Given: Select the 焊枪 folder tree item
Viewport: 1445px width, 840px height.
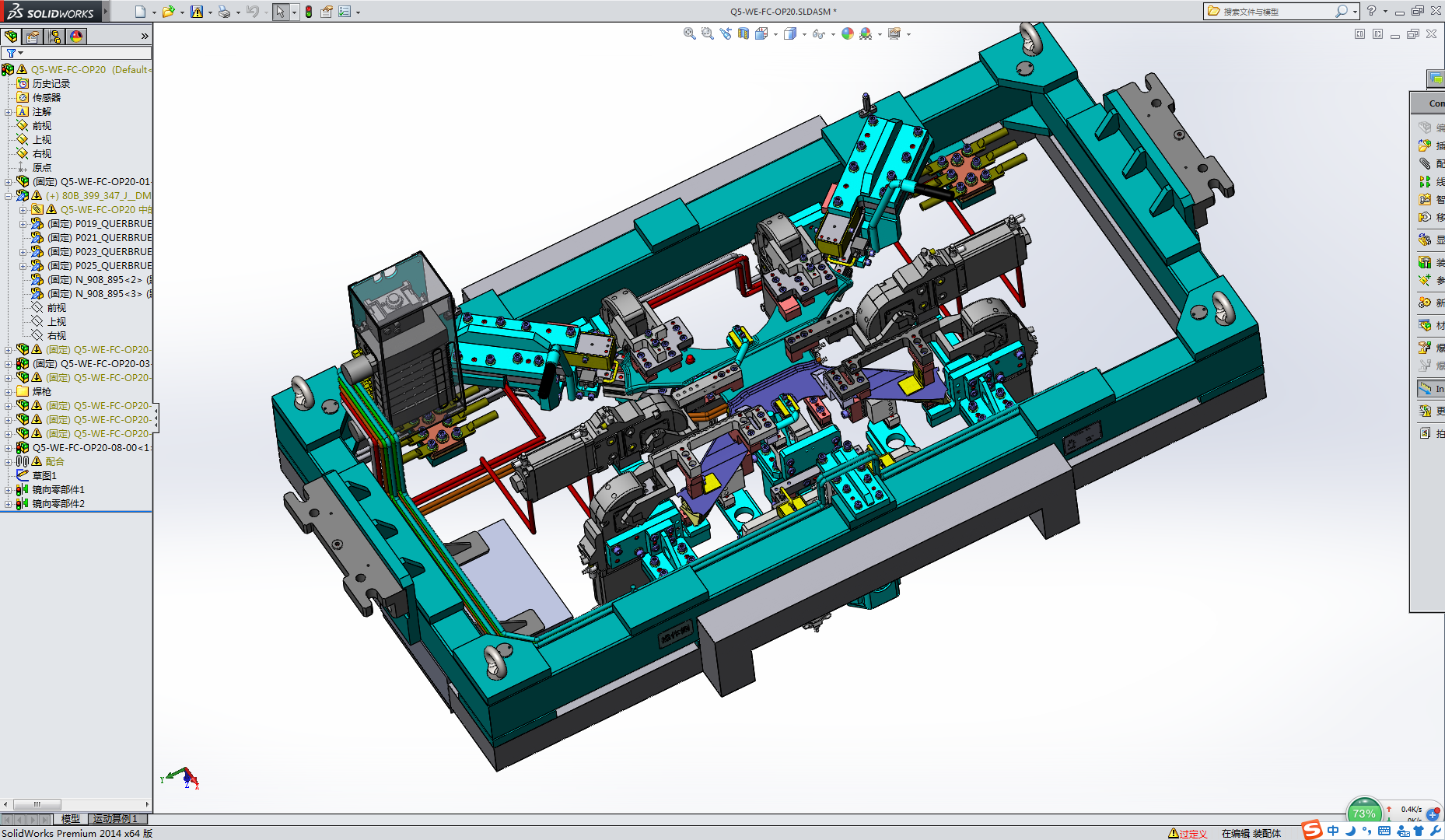Looking at the screenshot, I should click(x=42, y=392).
